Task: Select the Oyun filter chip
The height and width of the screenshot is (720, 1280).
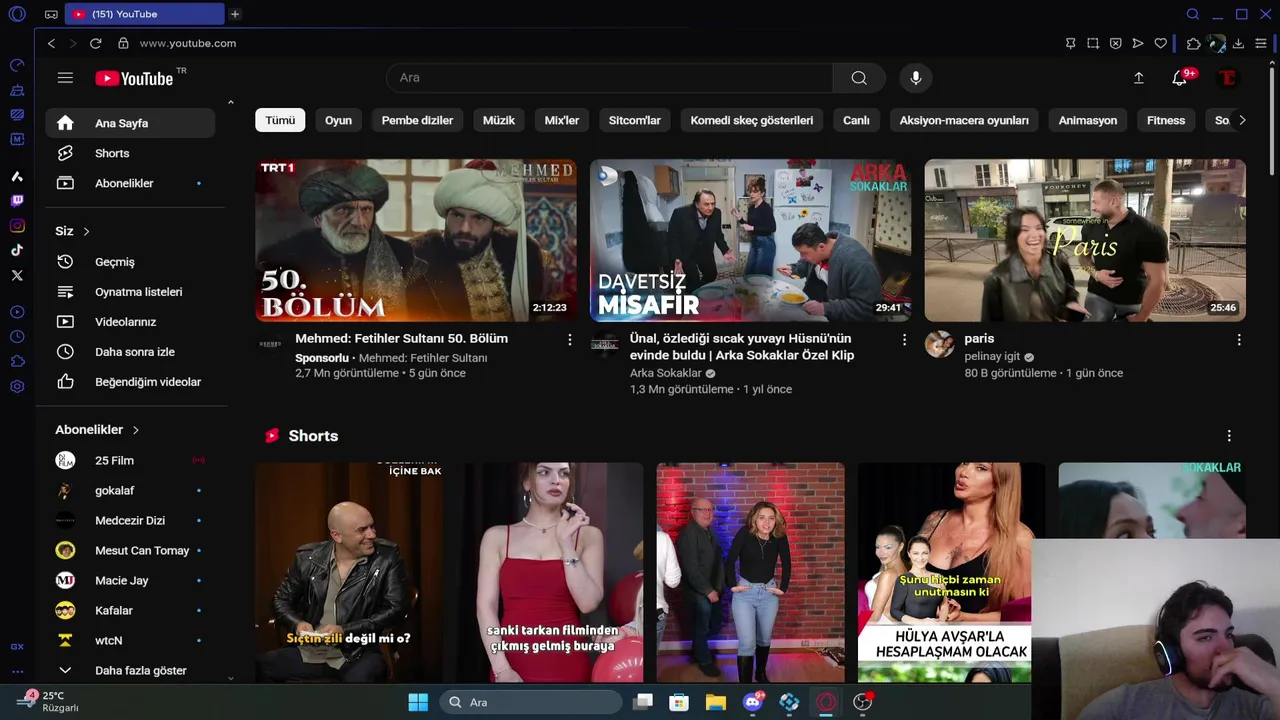Action: click(x=338, y=120)
